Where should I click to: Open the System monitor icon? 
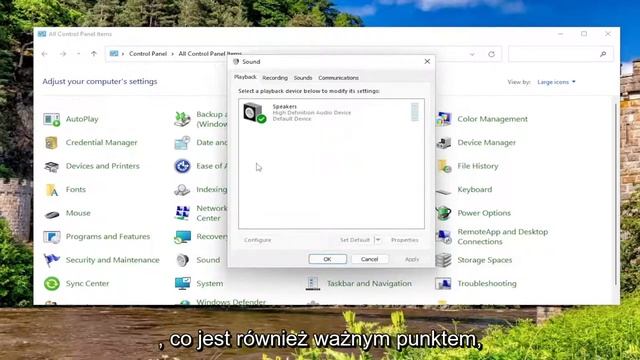click(x=182, y=283)
